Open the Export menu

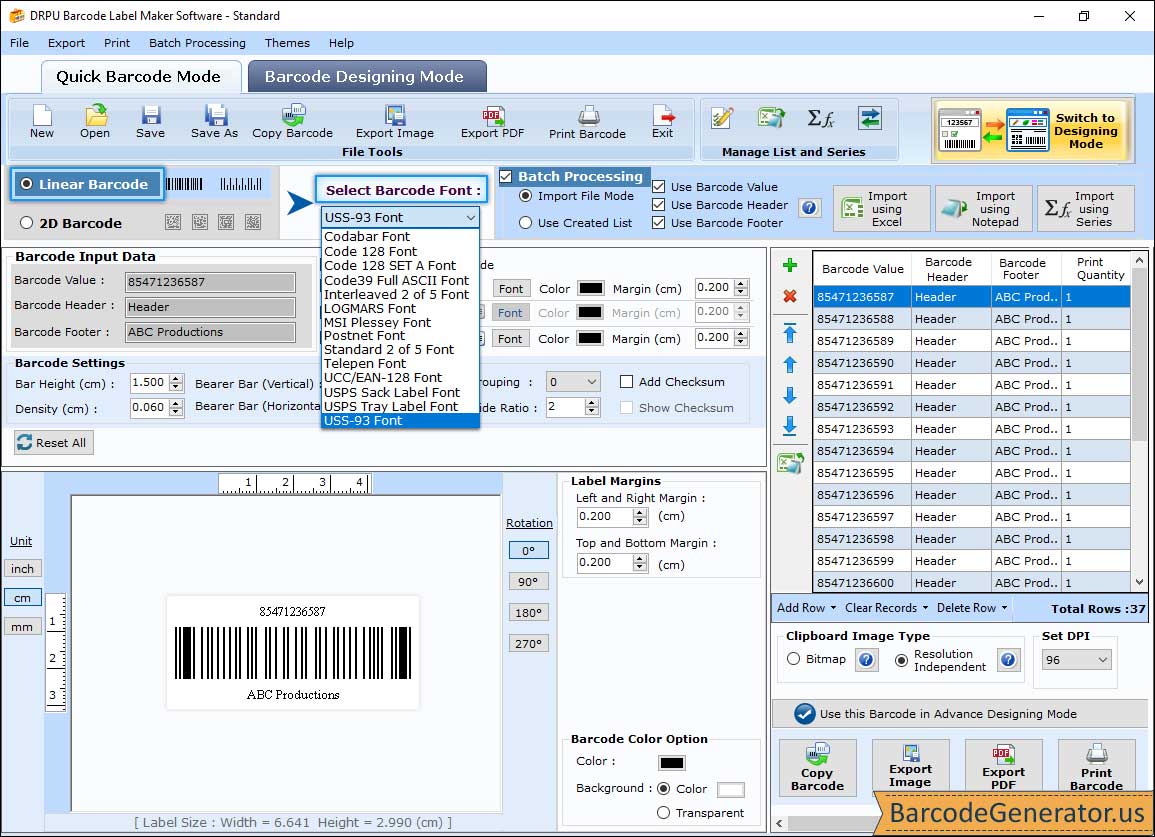pos(66,43)
